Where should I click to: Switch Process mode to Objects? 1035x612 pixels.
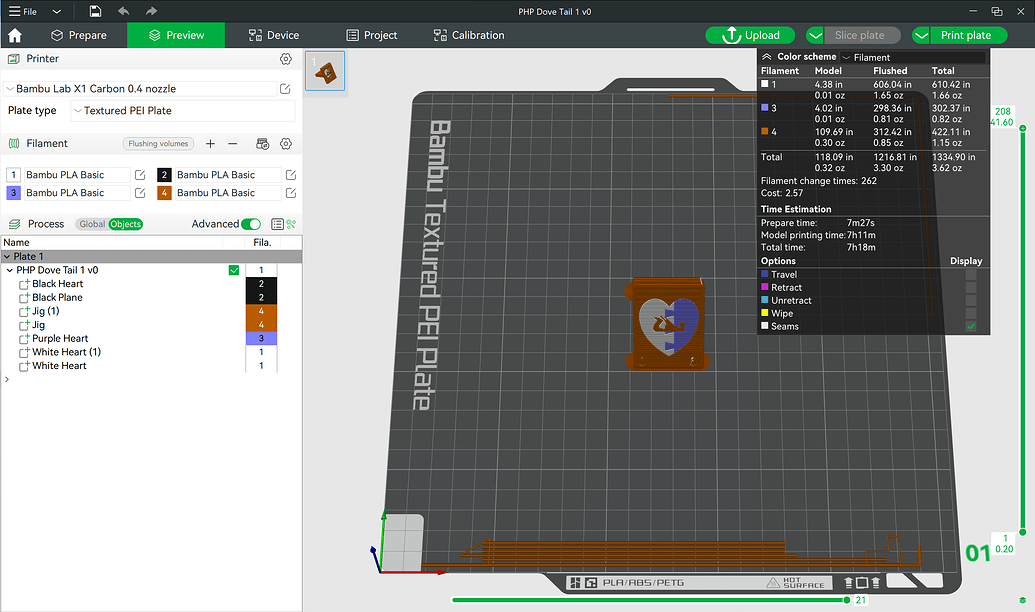[x=125, y=224]
